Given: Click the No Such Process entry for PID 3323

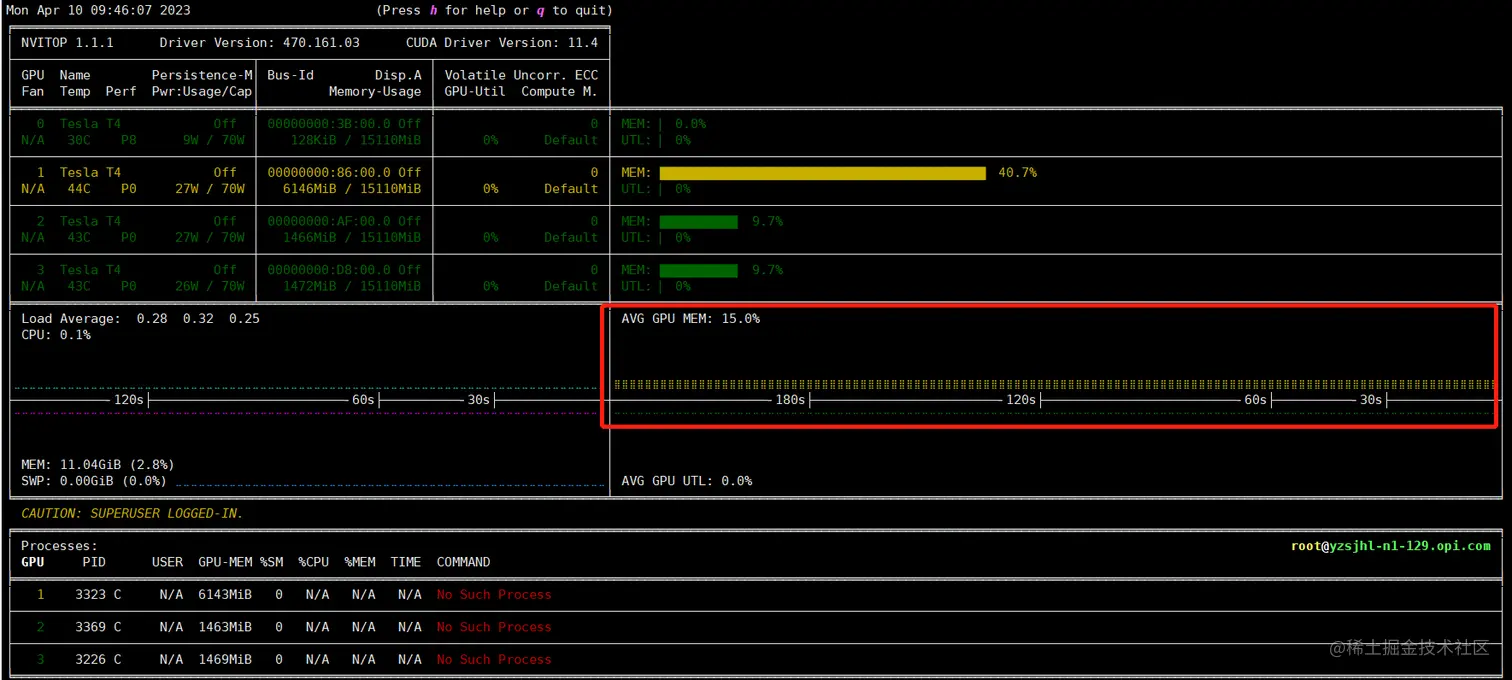Looking at the screenshot, I should [x=494, y=594].
